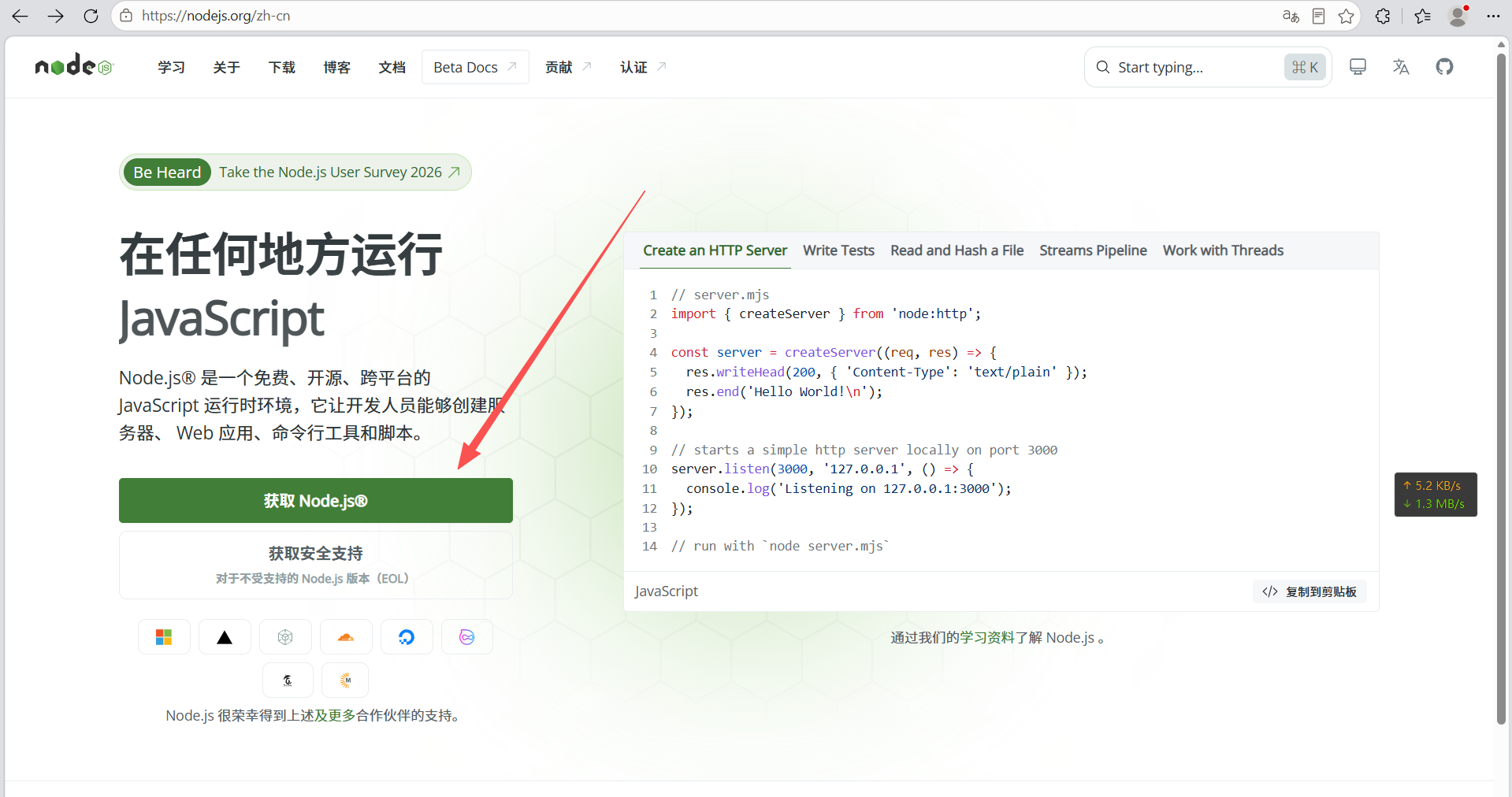Open the 文档 navigation link

pos(392,68)
